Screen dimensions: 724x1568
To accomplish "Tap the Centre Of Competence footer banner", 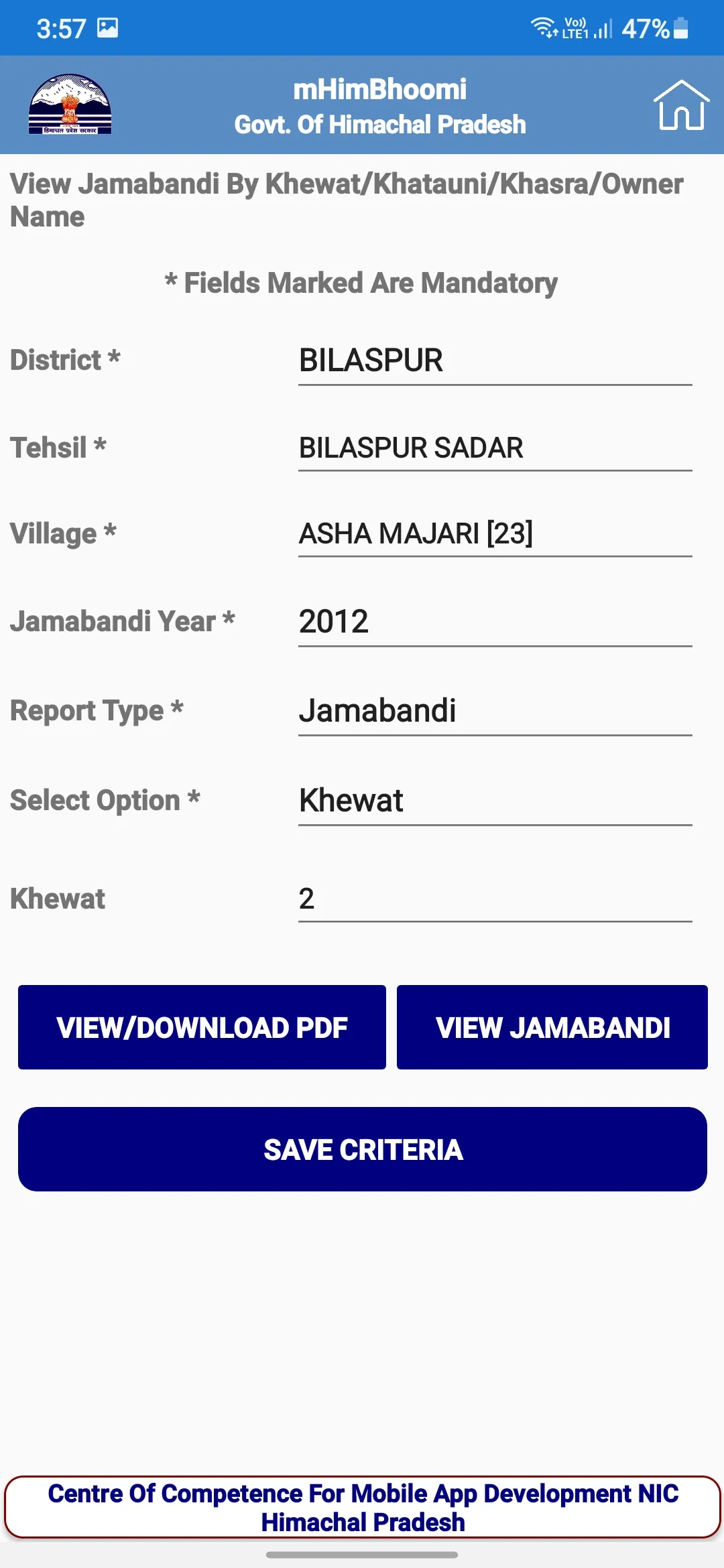I will tap(362, 1507).
